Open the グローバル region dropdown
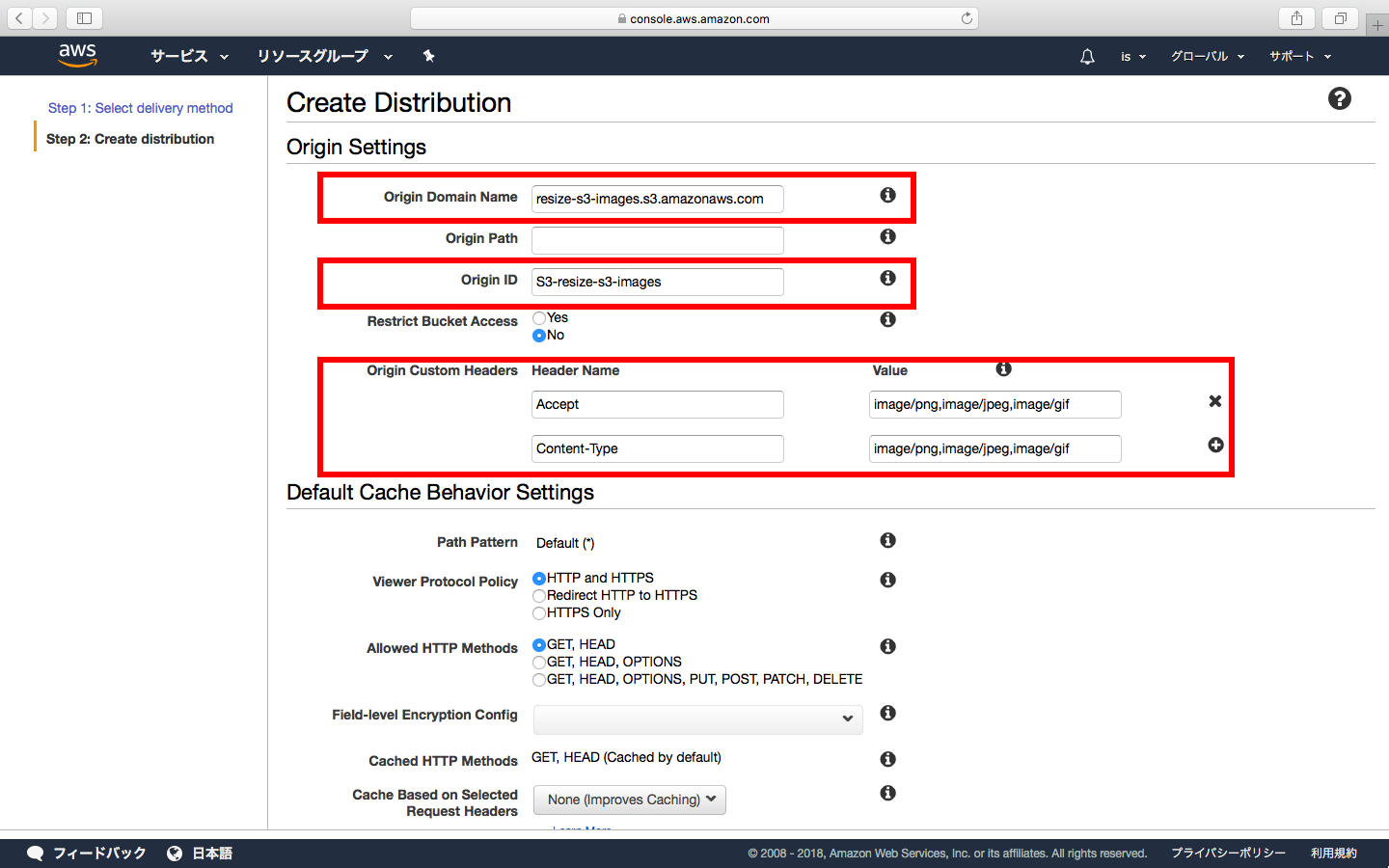1389x868 pixels. [x=1208, y=56]
